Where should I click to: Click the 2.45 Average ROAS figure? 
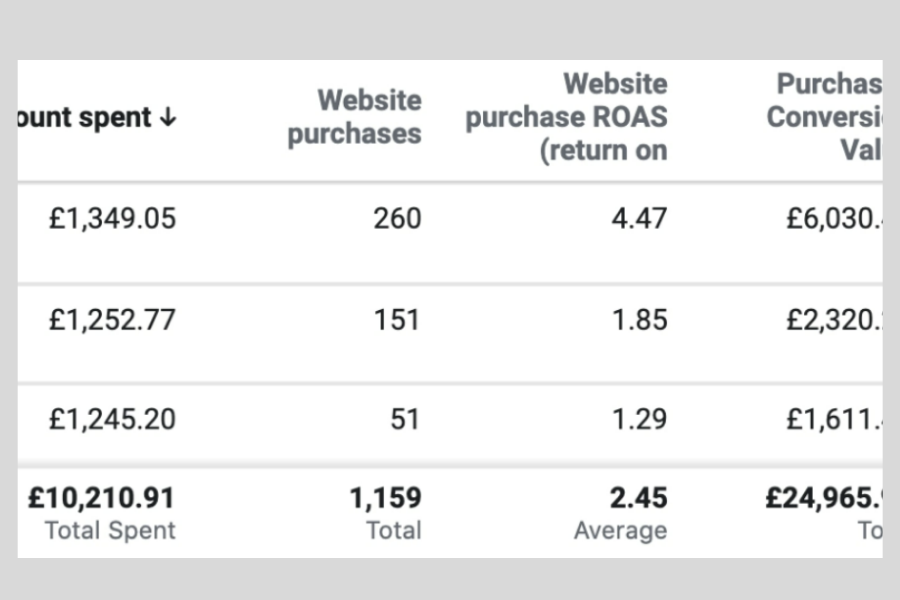pos(639,498)
